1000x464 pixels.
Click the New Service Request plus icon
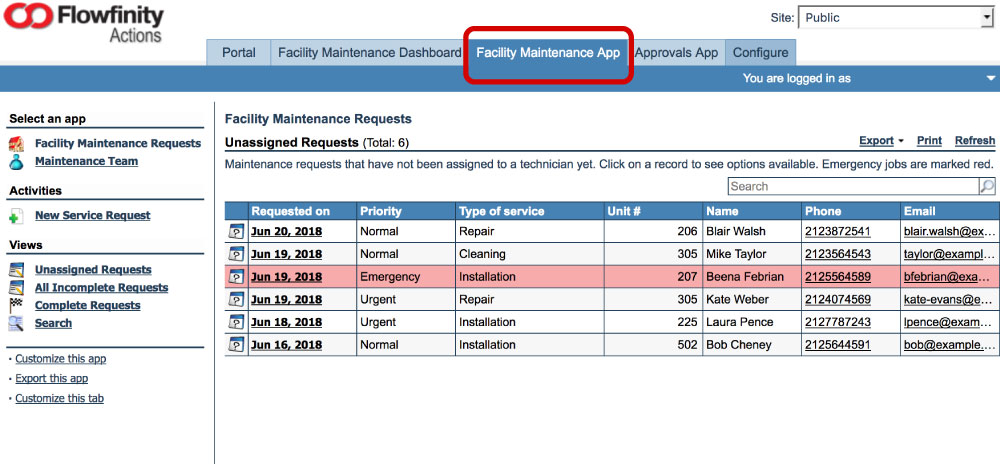pyautogui.click(x=16, y=216)
